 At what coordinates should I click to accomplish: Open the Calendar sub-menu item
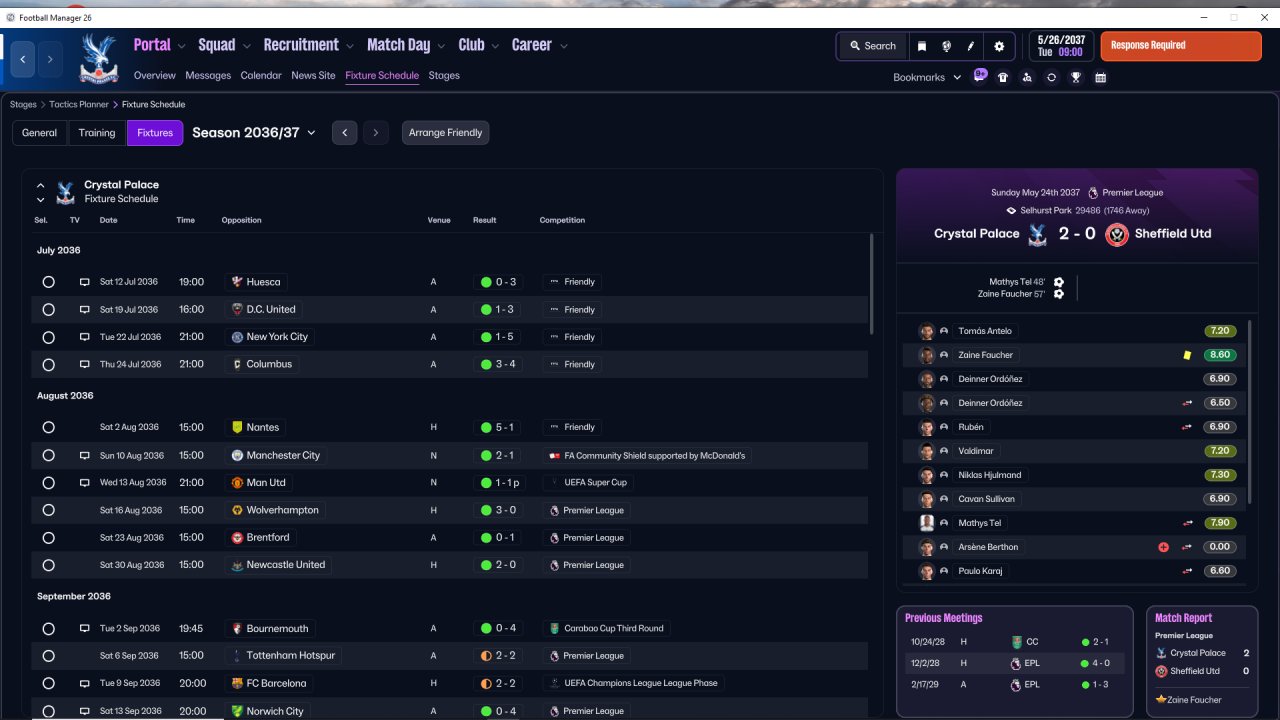tap(261, 76)
